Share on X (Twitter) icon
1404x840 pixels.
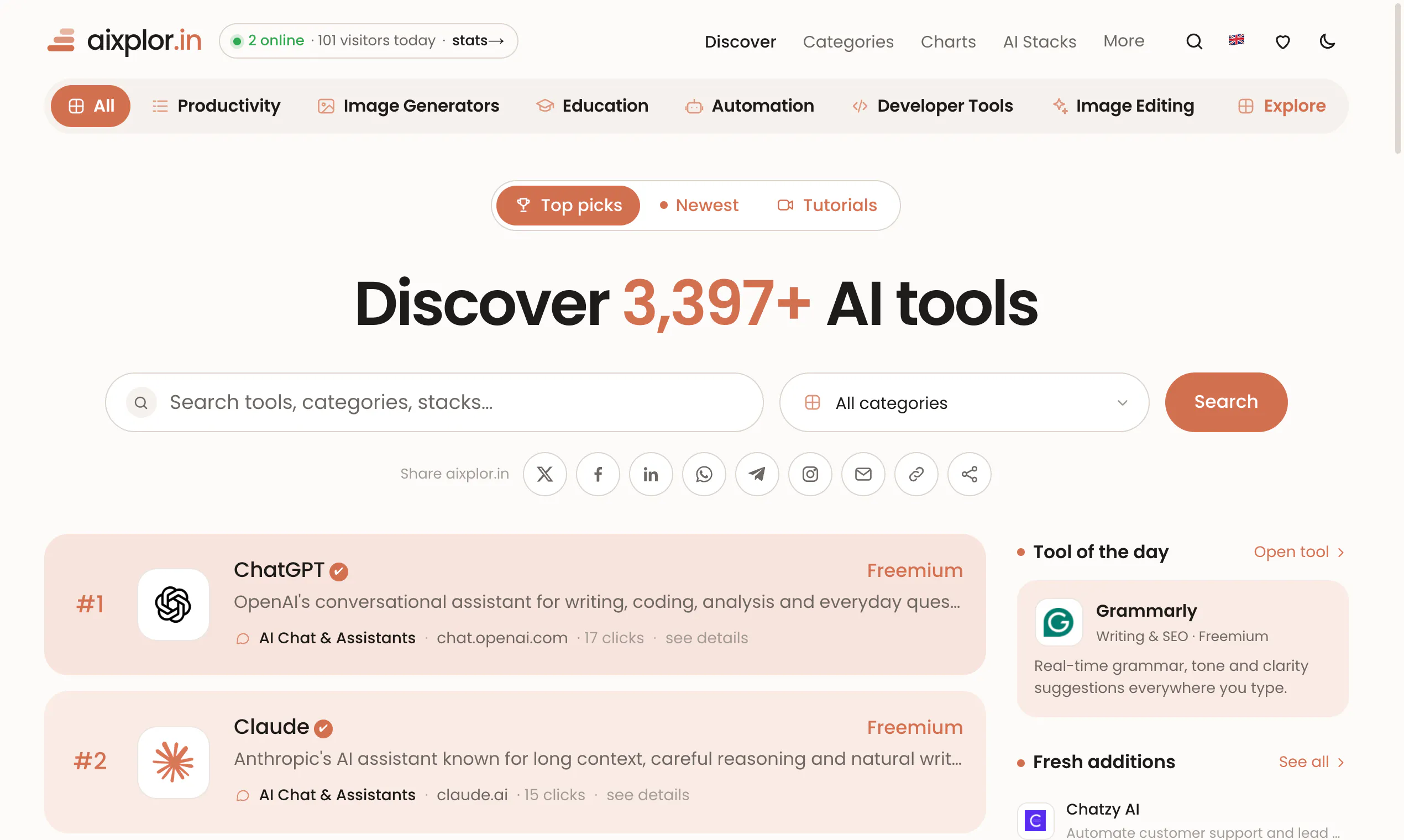point(544,474)
